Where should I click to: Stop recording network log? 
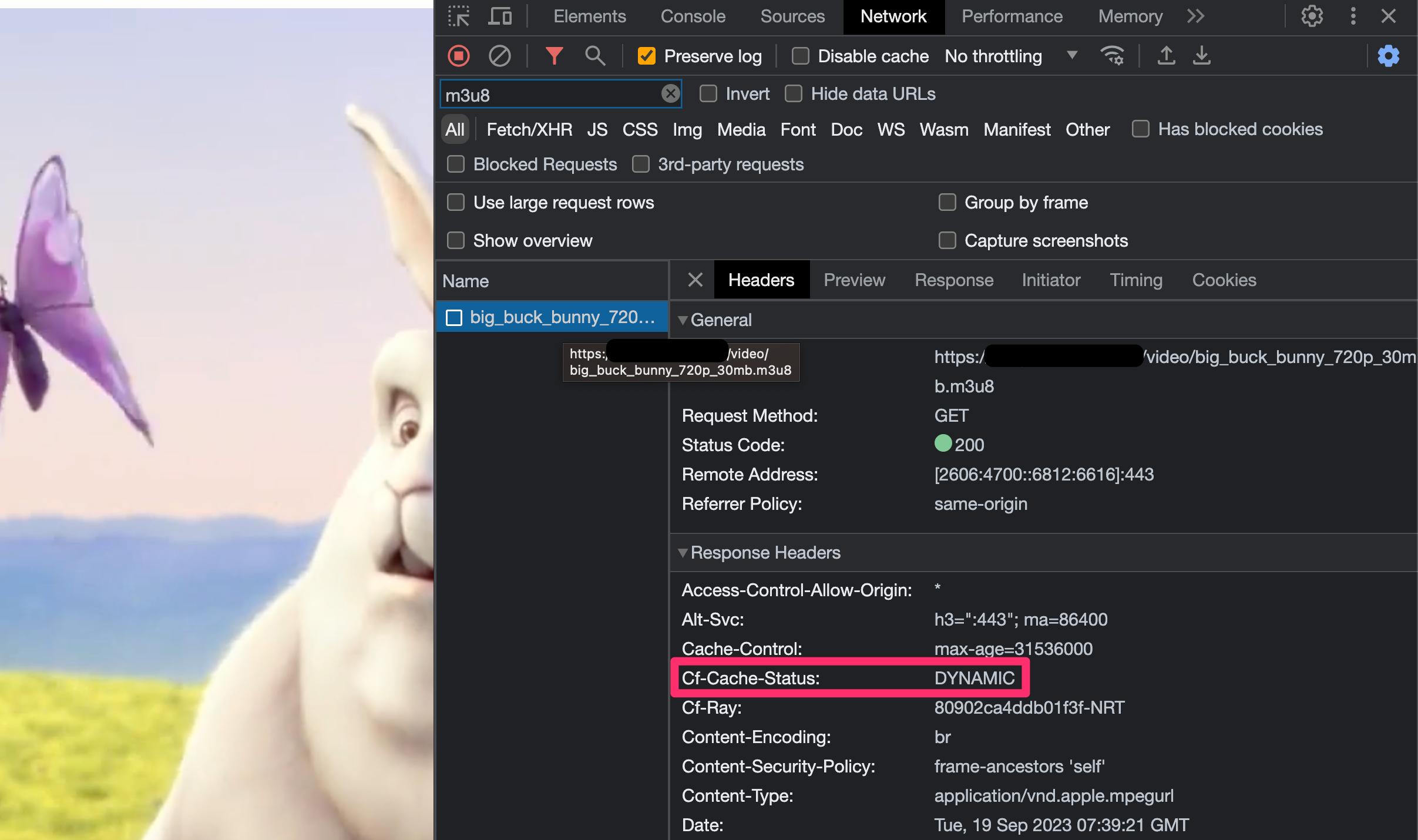point(459,56)
